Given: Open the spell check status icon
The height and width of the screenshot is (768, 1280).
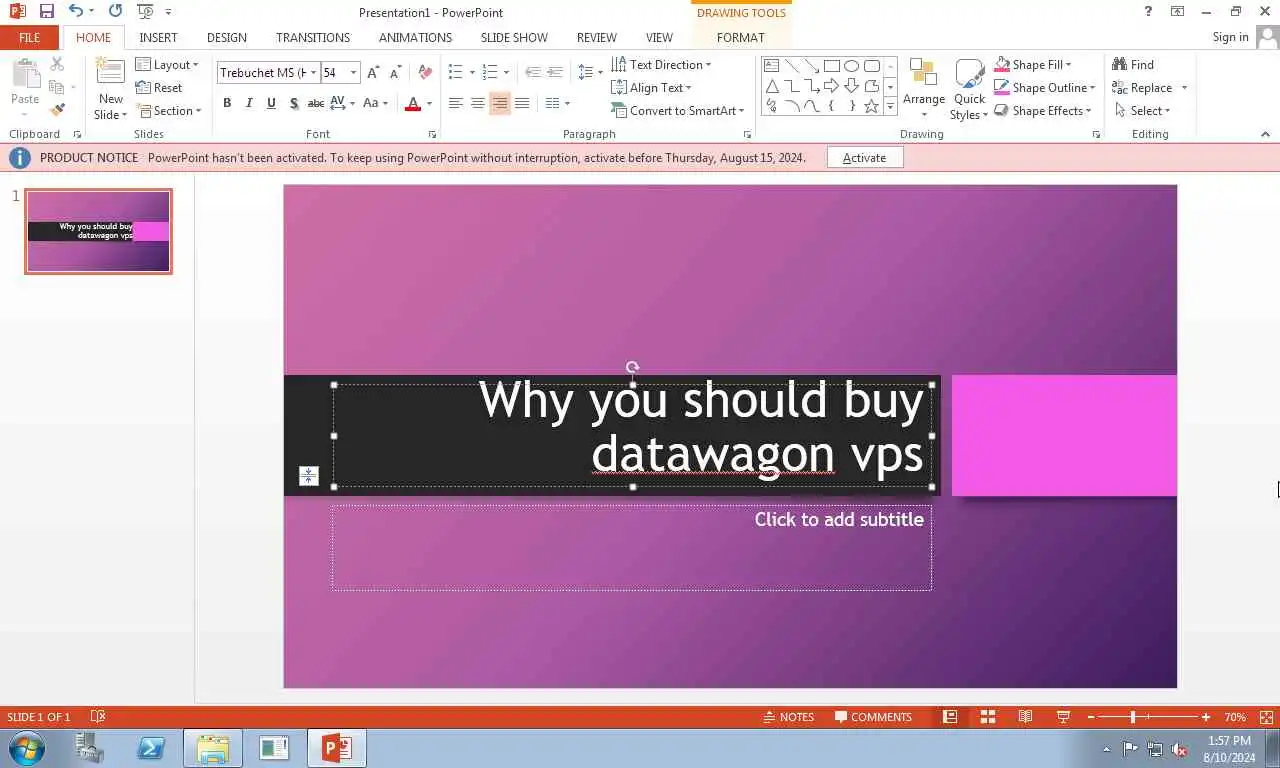Looking at the screenshot, I should click(x=98, y=717).
